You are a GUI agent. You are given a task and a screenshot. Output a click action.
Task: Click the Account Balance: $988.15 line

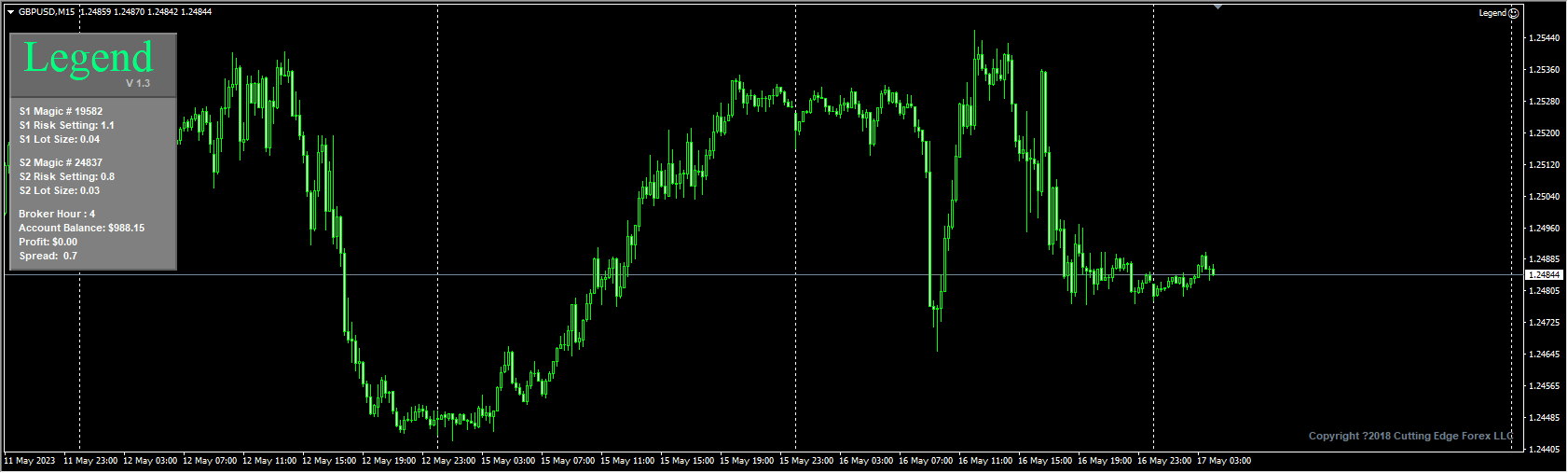tap(81, 228)
